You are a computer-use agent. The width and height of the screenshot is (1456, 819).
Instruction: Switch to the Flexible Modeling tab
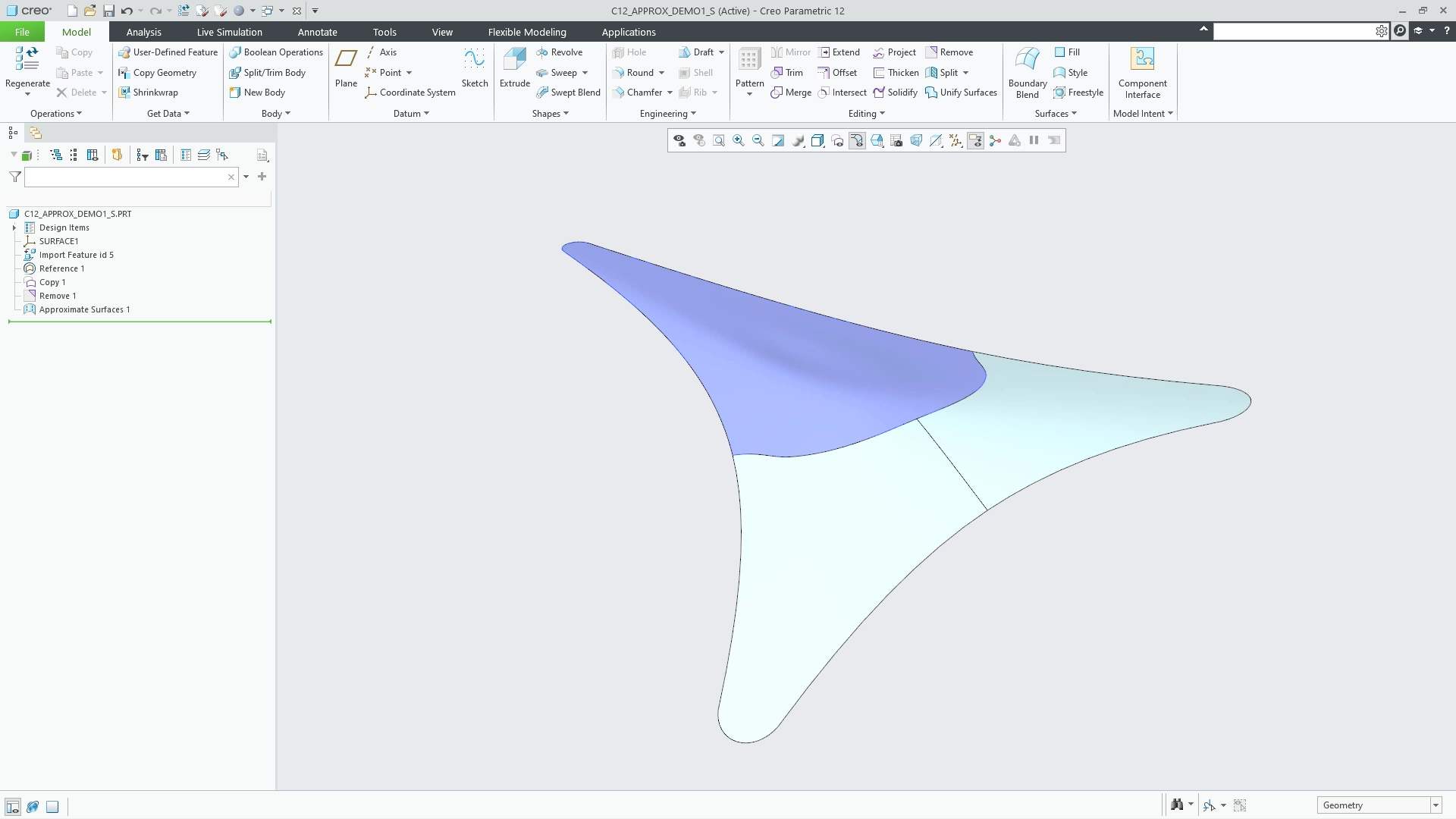point(527,32)
